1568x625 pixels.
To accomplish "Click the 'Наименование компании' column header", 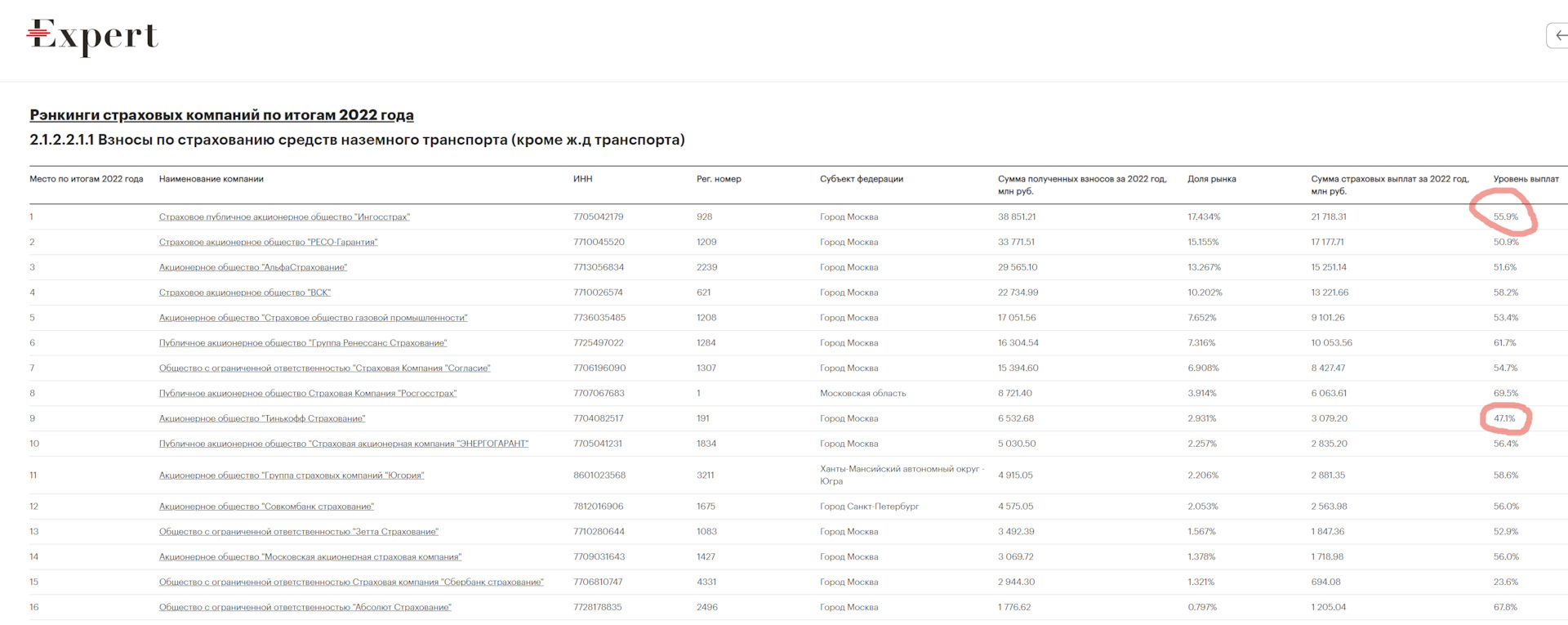I will click(x=212, y=179).
